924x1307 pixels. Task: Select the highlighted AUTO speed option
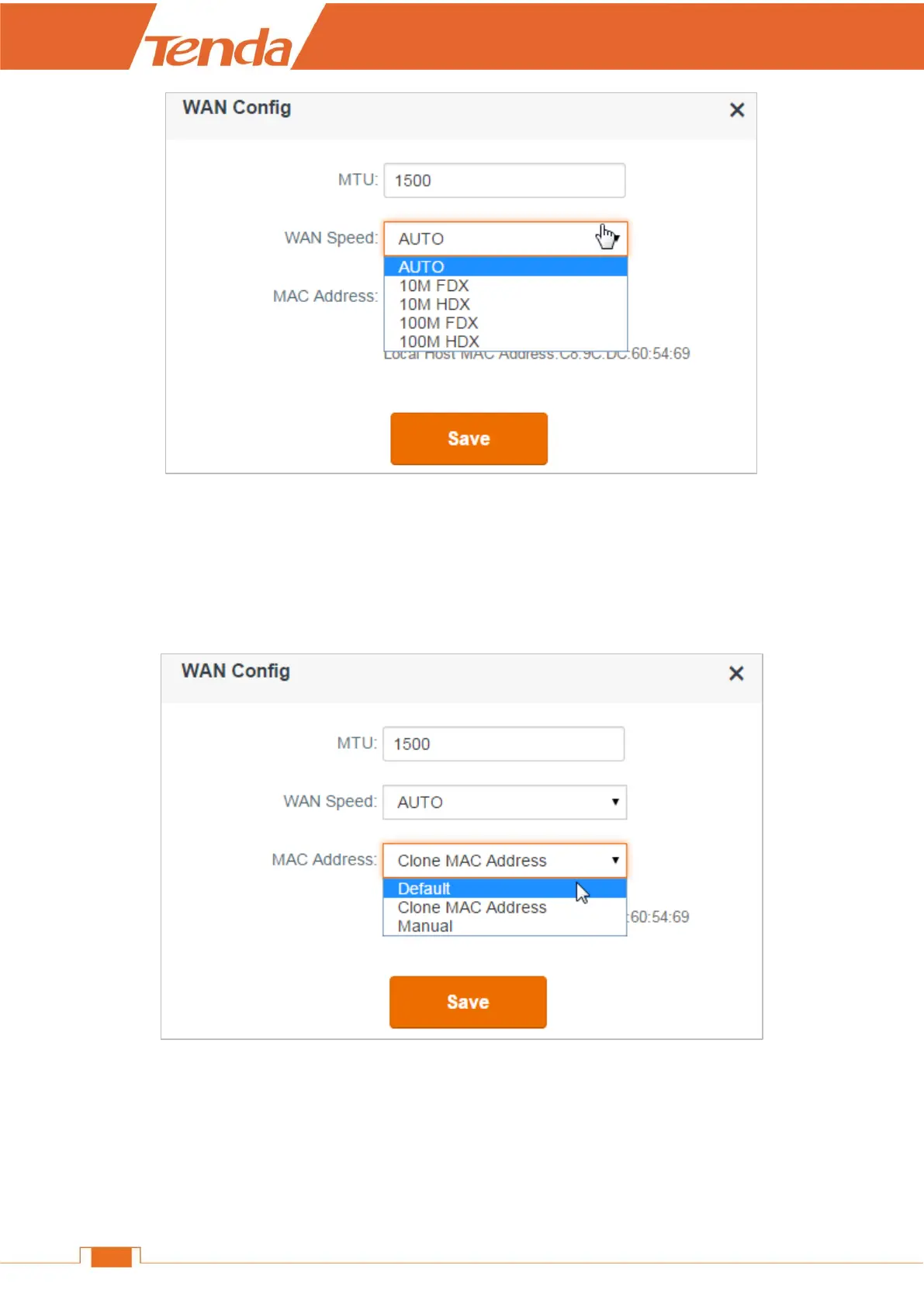(505, 267)
